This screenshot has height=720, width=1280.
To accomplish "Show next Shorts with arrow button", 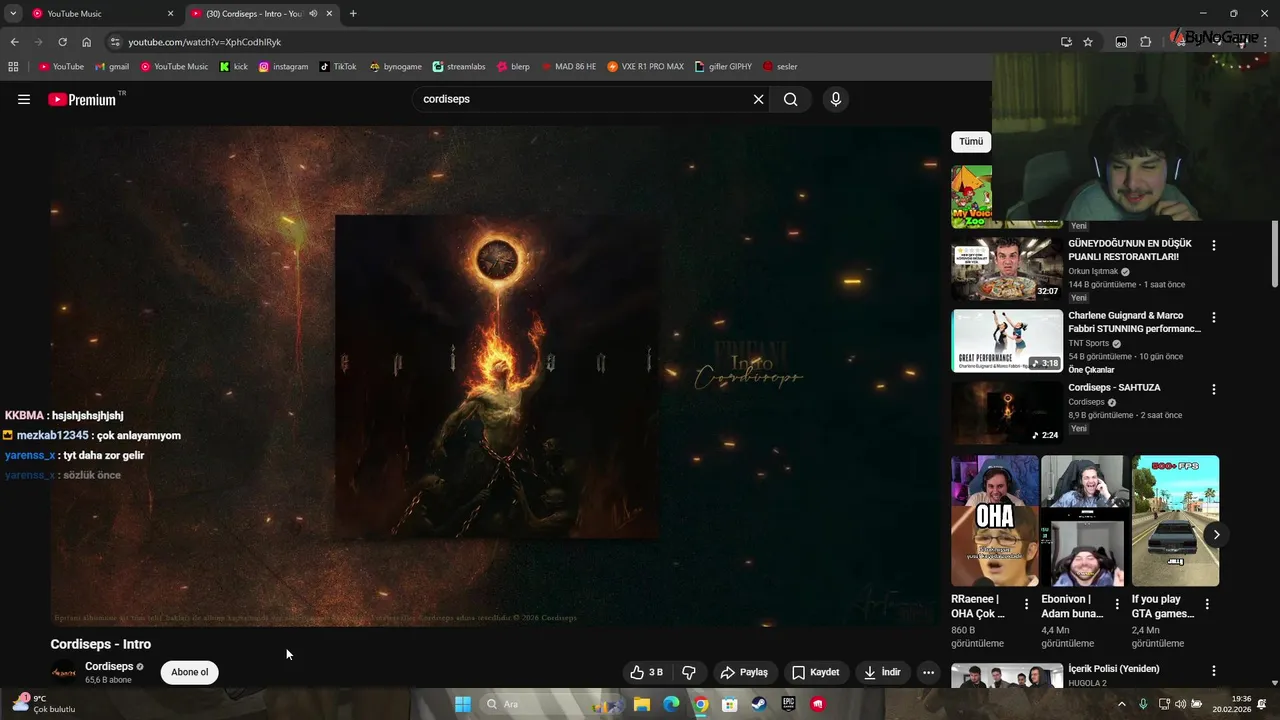I will tap(1216, 535).
